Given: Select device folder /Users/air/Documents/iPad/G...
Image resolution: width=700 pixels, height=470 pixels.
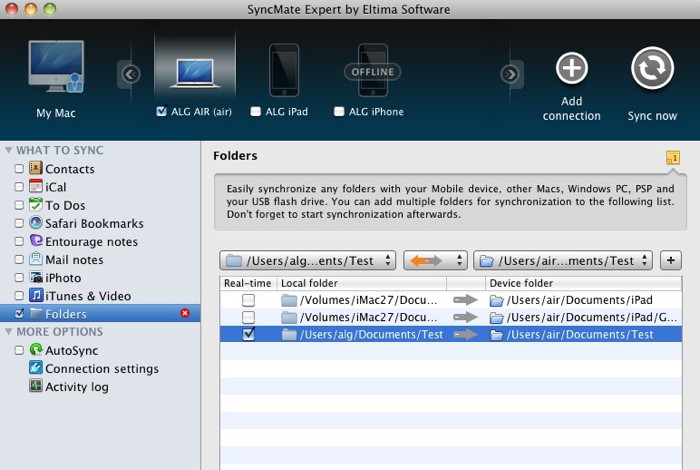Looking at the screenshot, I should [x=592, y=317].
